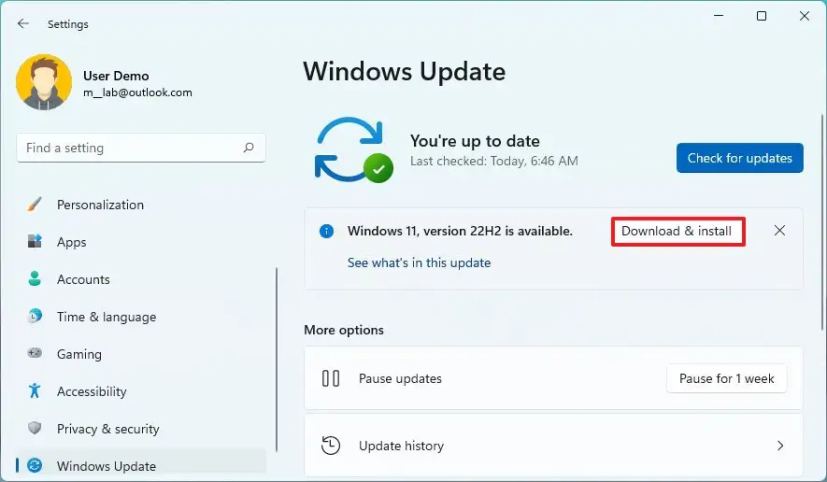Click the Pause updates label
Image resolution: width=827 pixels, height=482 pixels.
(x=400, y=379)
